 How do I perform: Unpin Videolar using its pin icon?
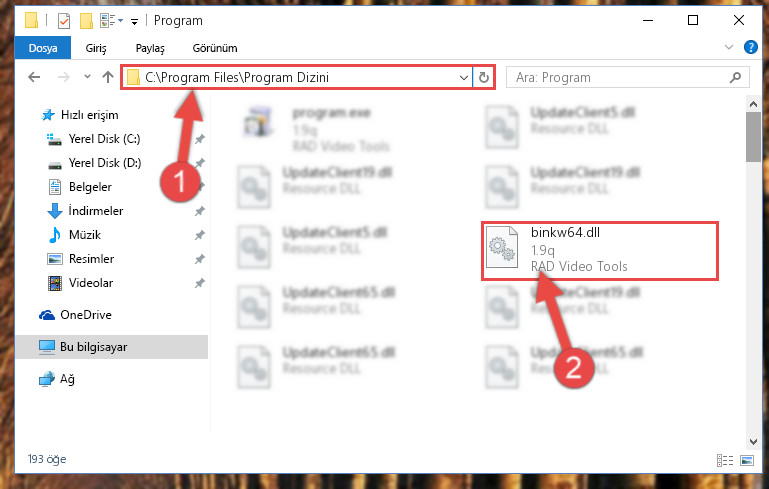pyautogui.click(x=199, y=283)
